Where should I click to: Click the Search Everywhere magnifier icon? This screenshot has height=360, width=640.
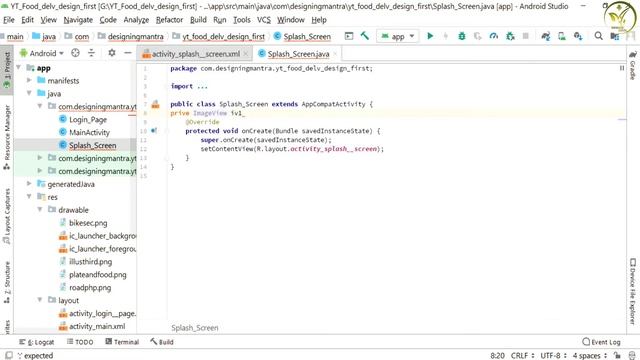tap(598, 36)
